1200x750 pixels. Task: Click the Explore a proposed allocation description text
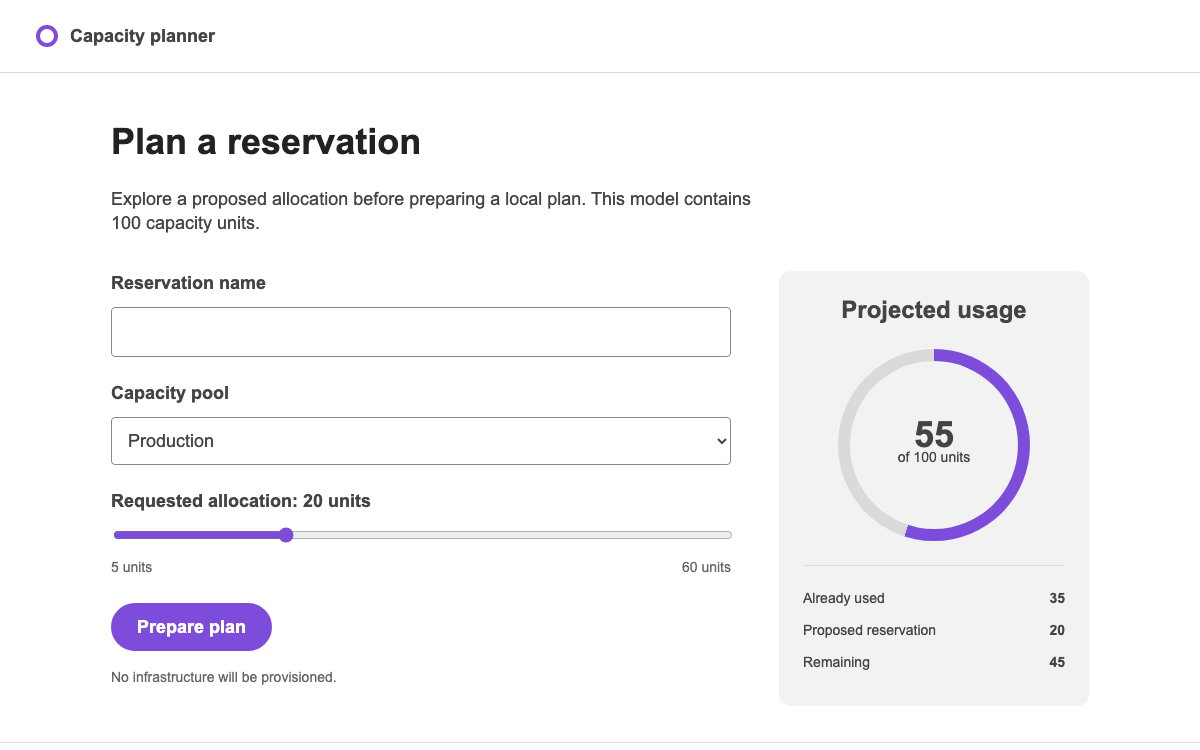tap(431, 211)
